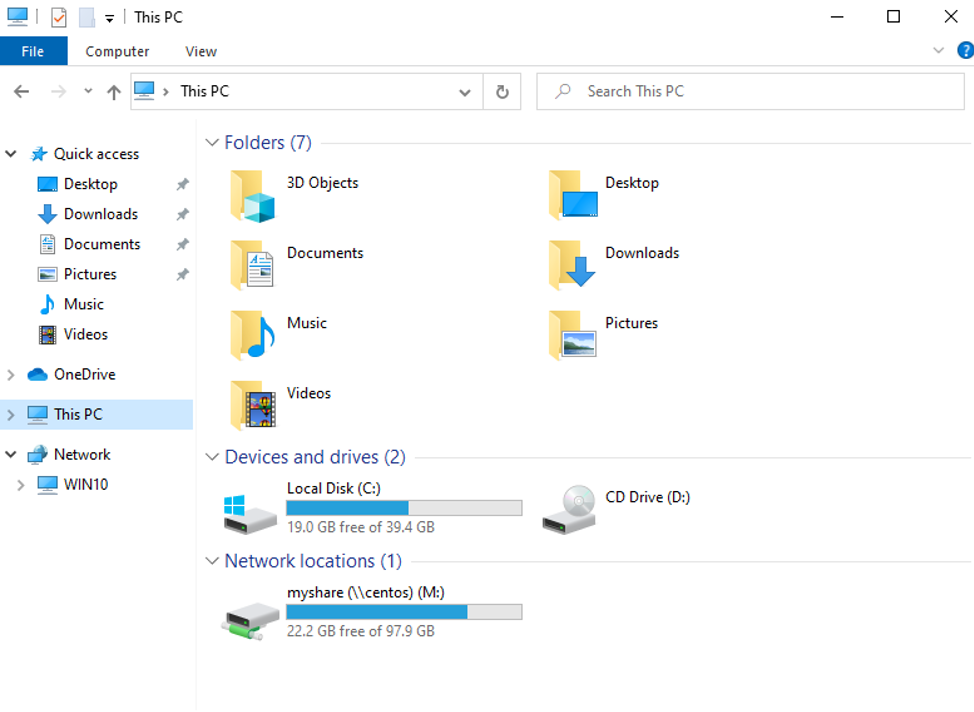Refresh the current folder view

tap(502, 91)
